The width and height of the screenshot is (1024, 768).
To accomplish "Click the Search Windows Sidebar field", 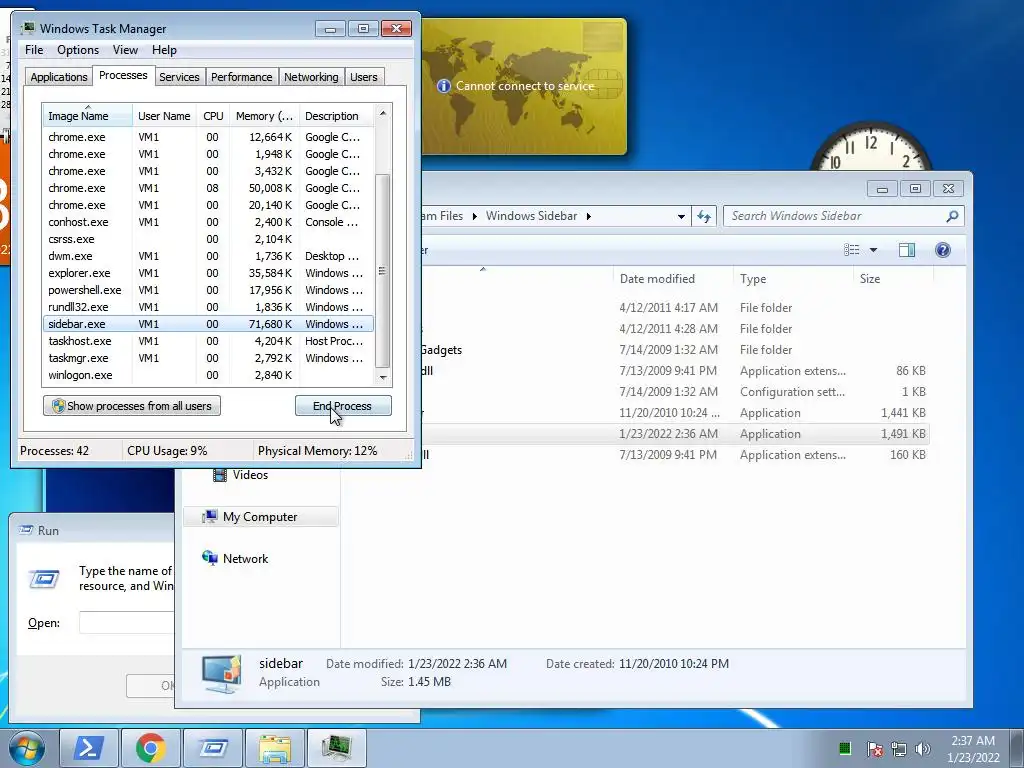I will (836, 216).
